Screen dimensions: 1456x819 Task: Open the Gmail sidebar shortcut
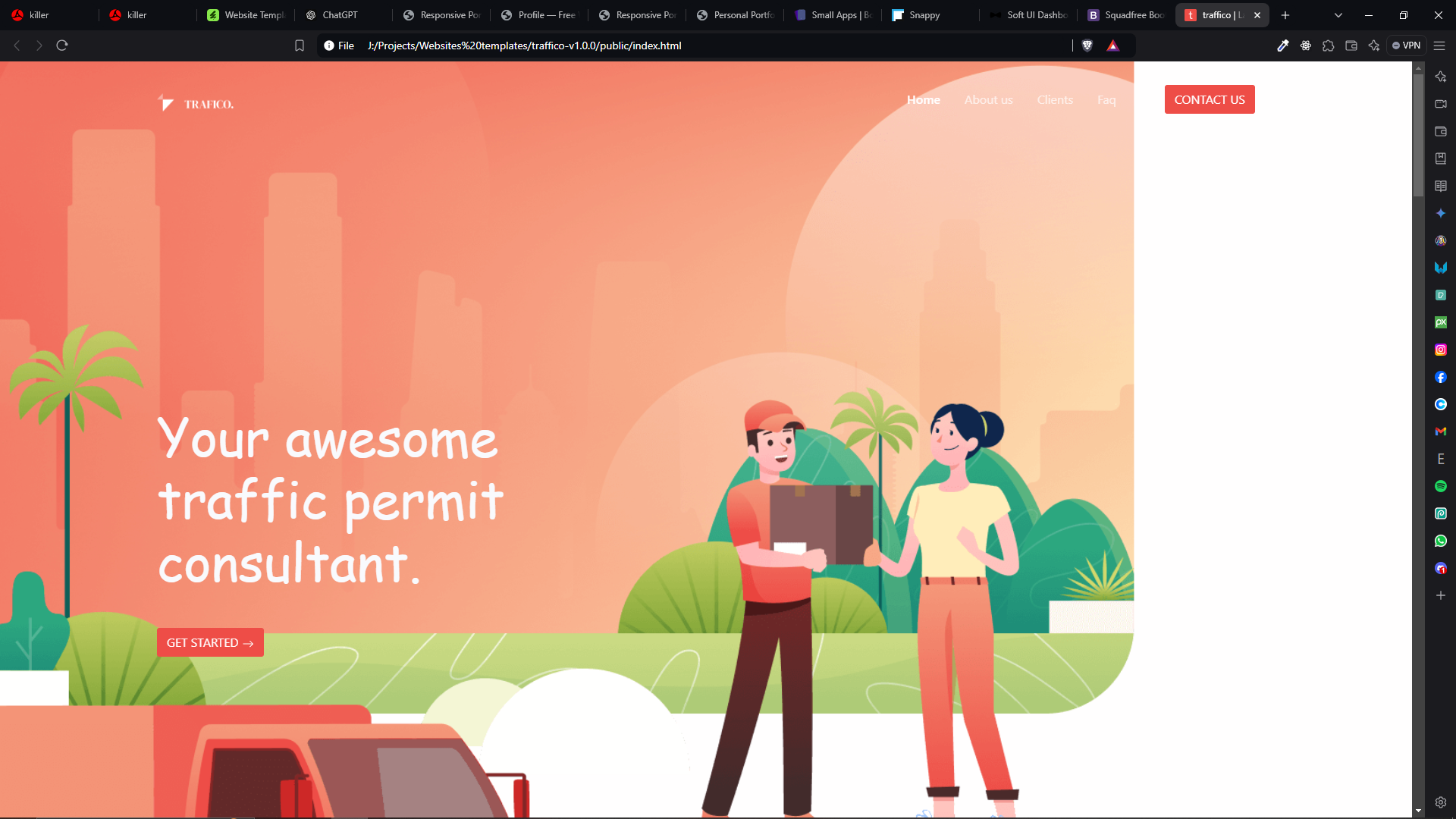(x=1441, y=431)
